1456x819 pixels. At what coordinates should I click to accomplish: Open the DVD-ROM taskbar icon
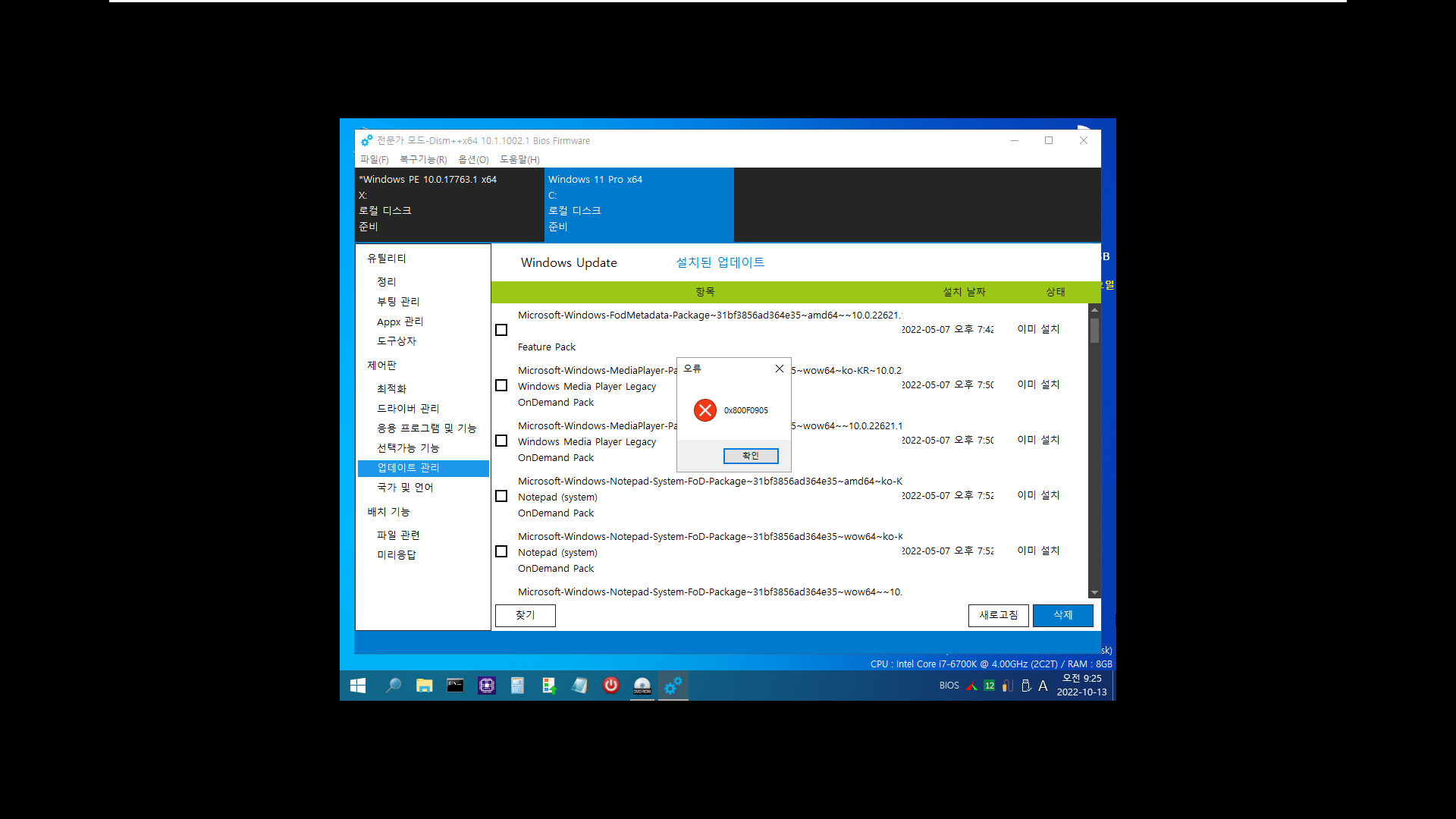tap(642, 686)
